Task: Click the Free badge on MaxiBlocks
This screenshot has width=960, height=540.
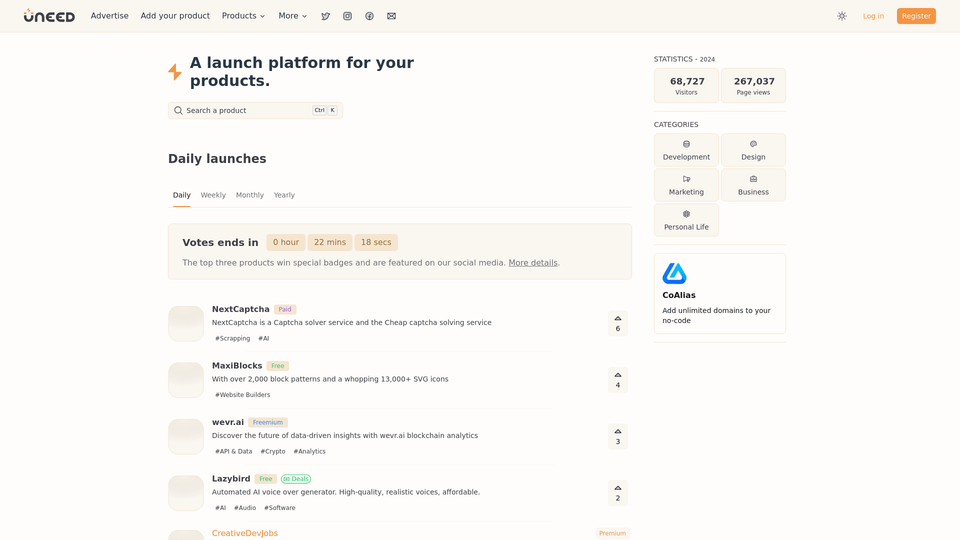Action: [277, 366]
